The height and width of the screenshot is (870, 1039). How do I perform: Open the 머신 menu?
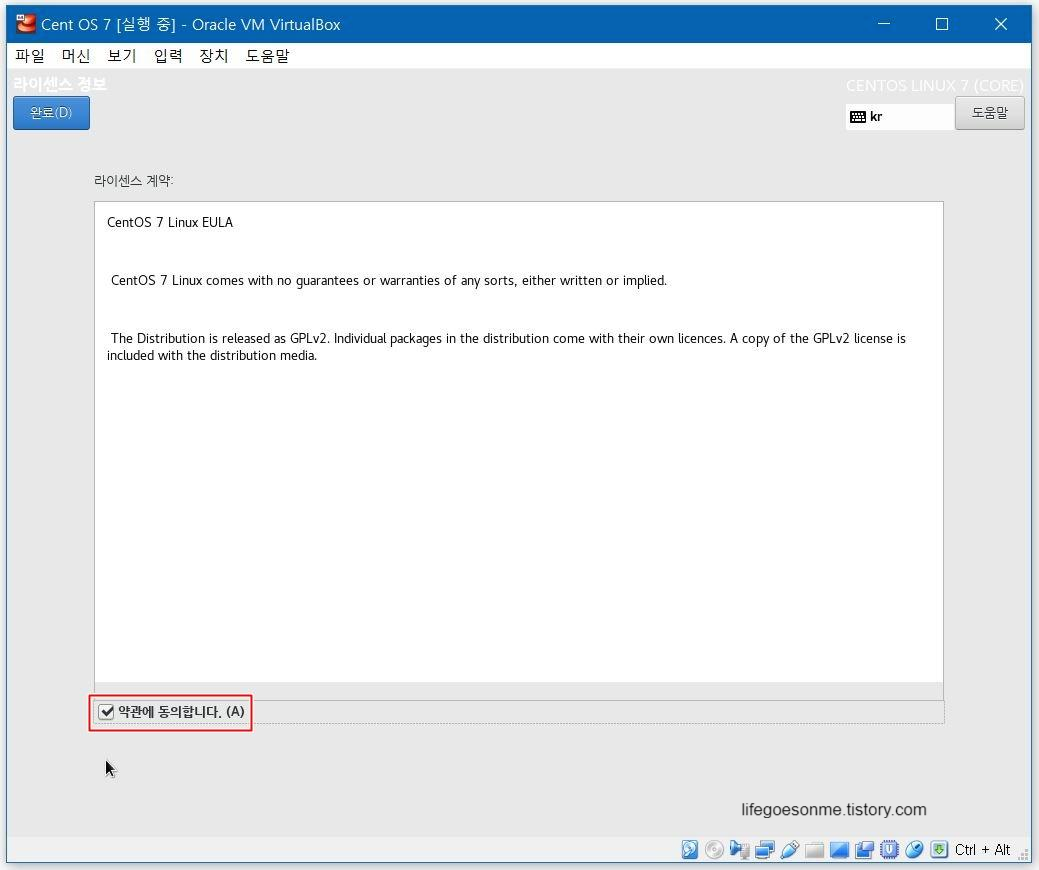[x=76, y=56]
